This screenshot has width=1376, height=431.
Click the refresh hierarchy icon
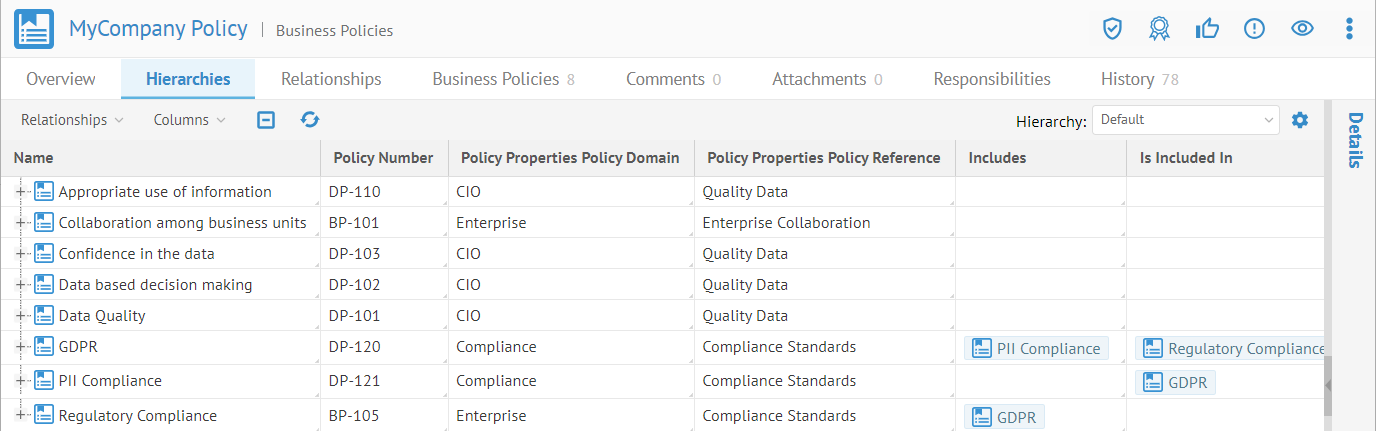pyautogui.click(x=310, y=120)
